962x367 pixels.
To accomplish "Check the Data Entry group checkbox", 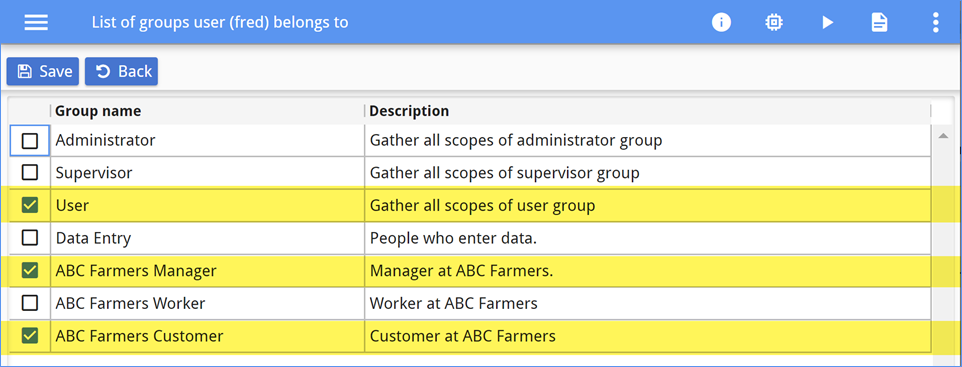I will pyautogui.click(x=29, y=238).
